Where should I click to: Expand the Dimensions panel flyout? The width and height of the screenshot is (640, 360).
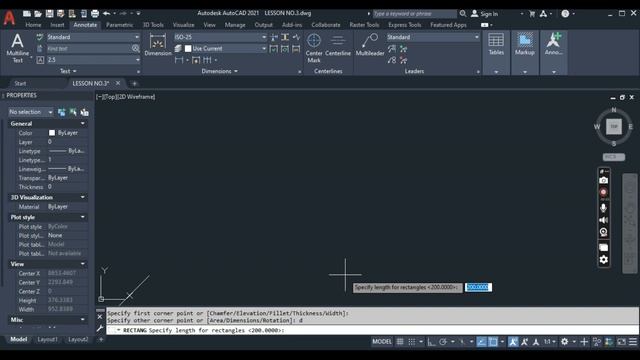pyautogui.click(x=220, y=71)
